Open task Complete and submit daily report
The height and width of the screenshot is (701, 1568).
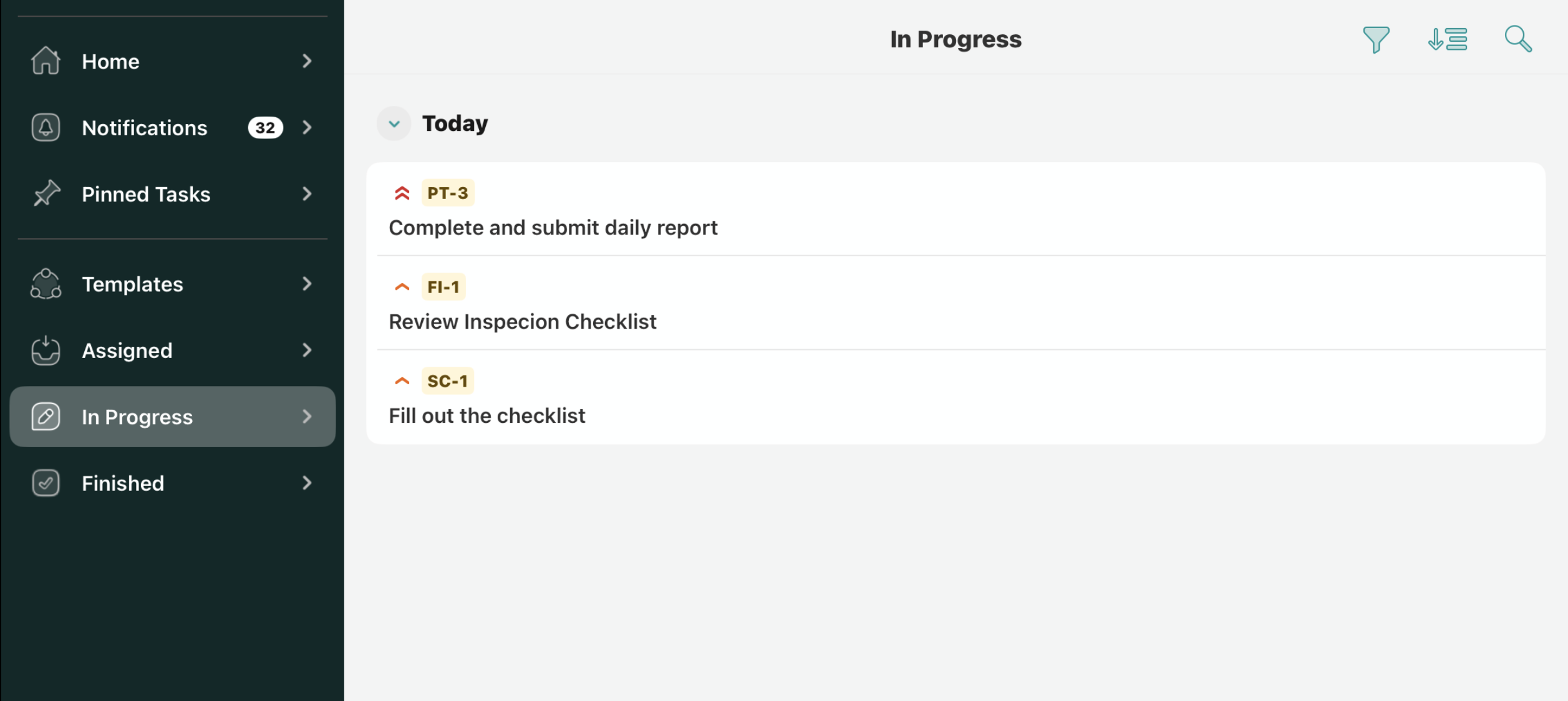[553, 228]
